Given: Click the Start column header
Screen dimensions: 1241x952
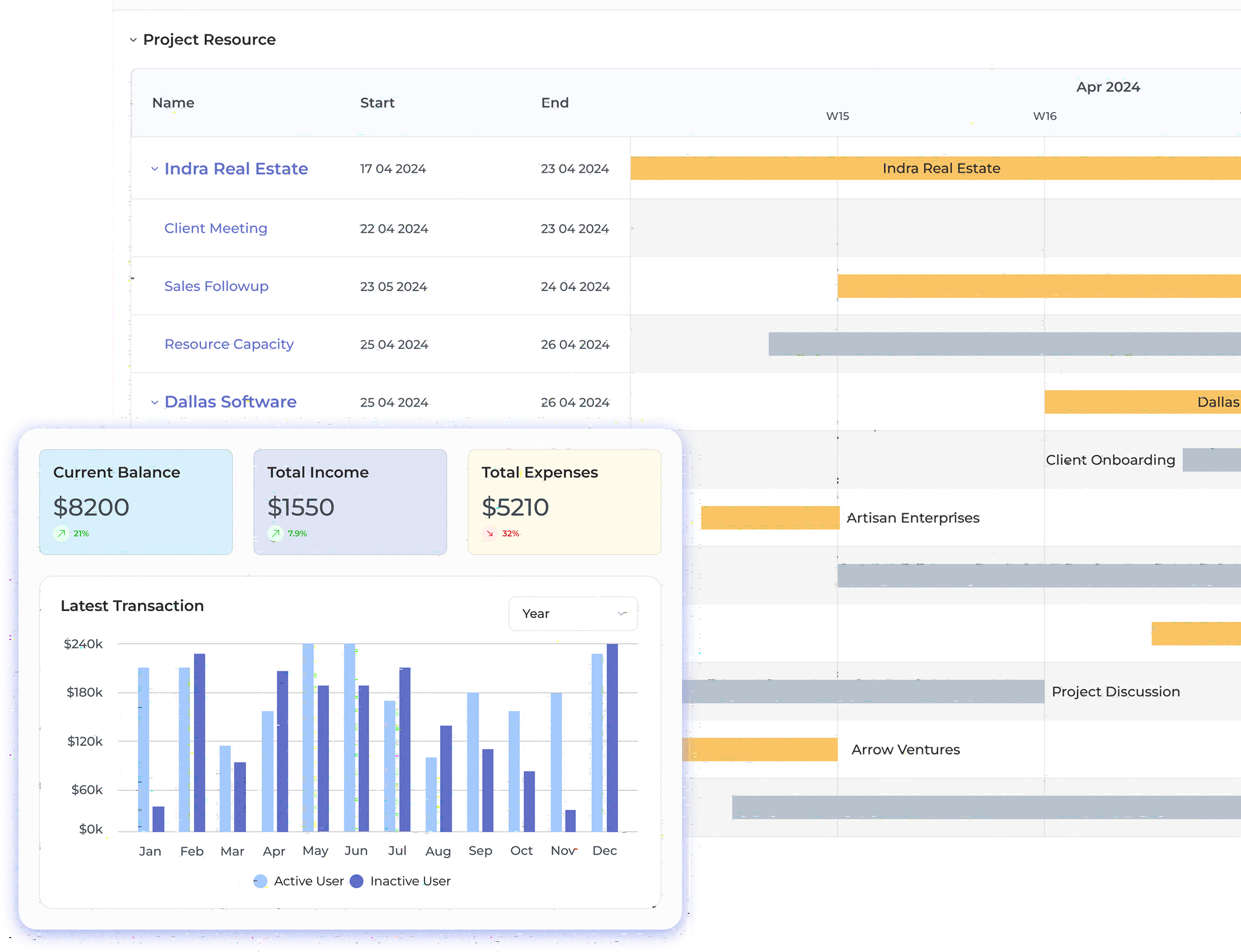Looking at the screenshot, I should pyautogui.click(x=377, y=102).
